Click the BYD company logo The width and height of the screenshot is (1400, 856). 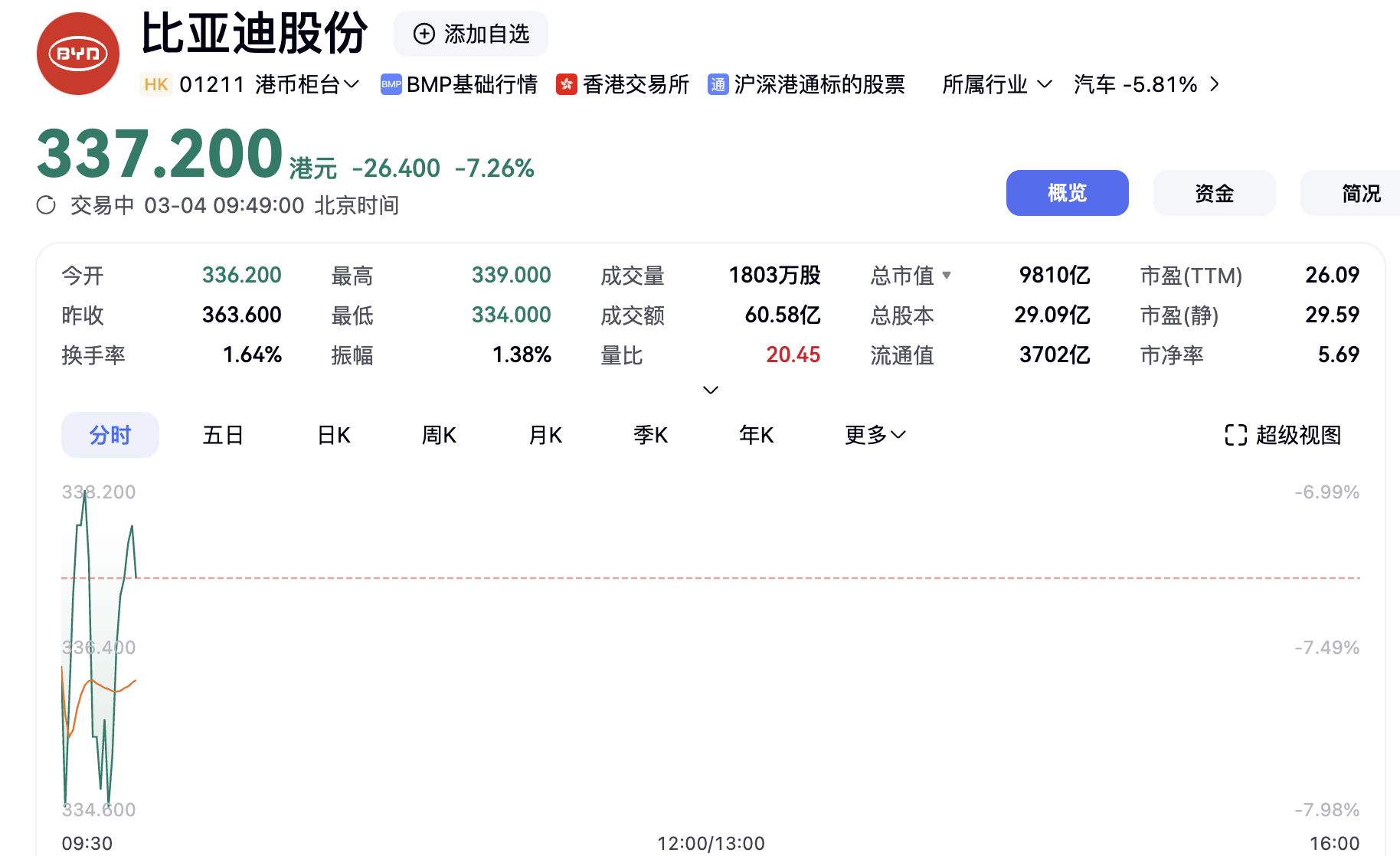coord(78,54)
